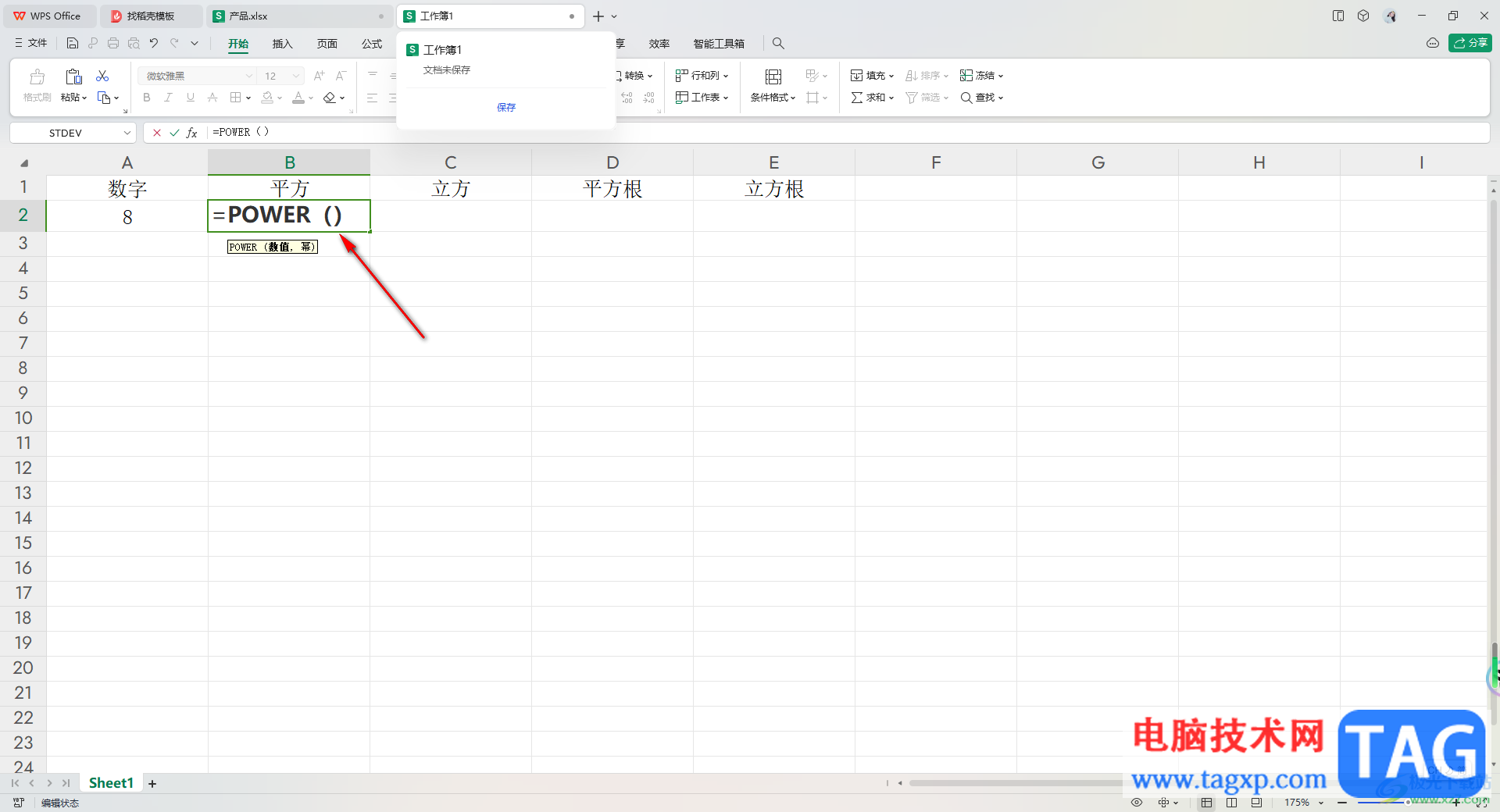
Task: Open the template store tab
Action: coord(151,16)
